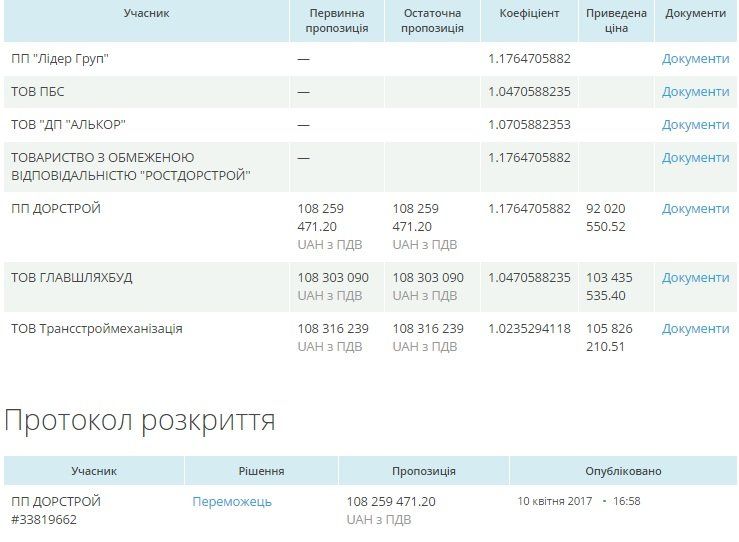Image resolution: width=739 pixels, height=542 pixels.
Task: Click adjusted price 105 826 210.51
Action: [609, 337]
